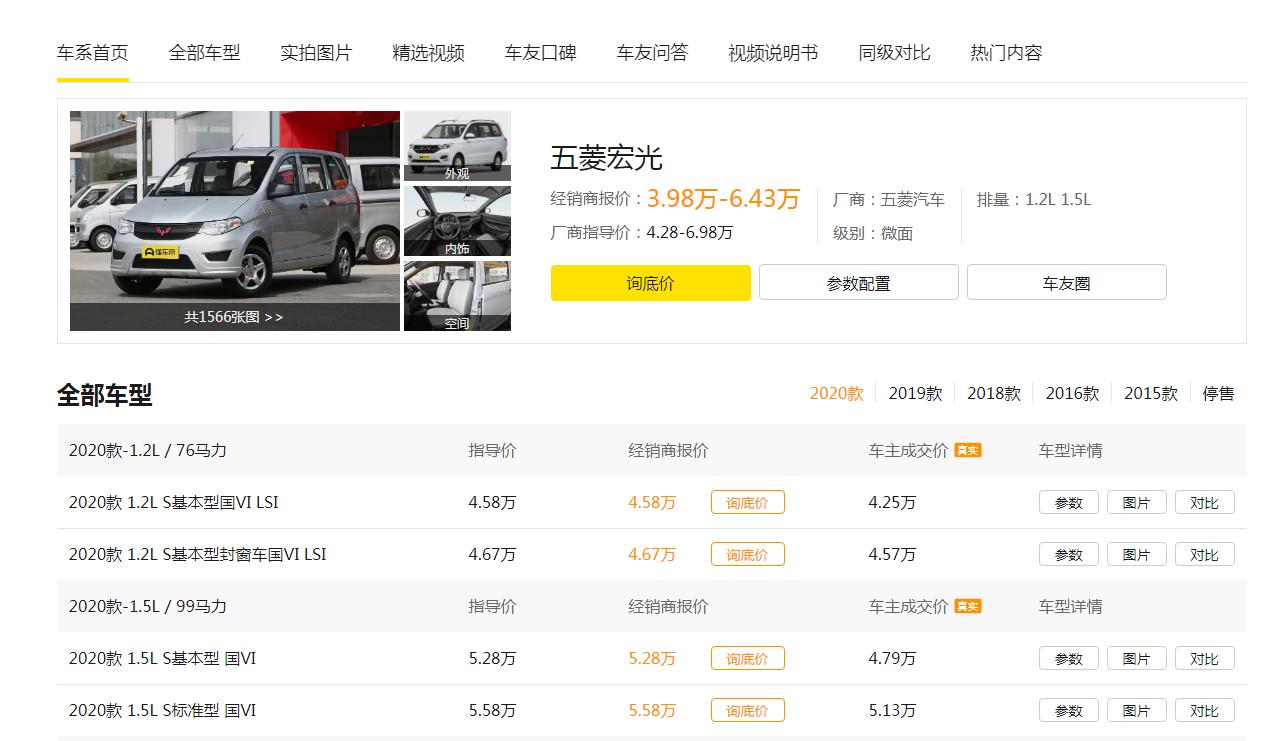Go to the 同级对比 tab
Screen dimensions: 1262x741
(x=894, y=53)
